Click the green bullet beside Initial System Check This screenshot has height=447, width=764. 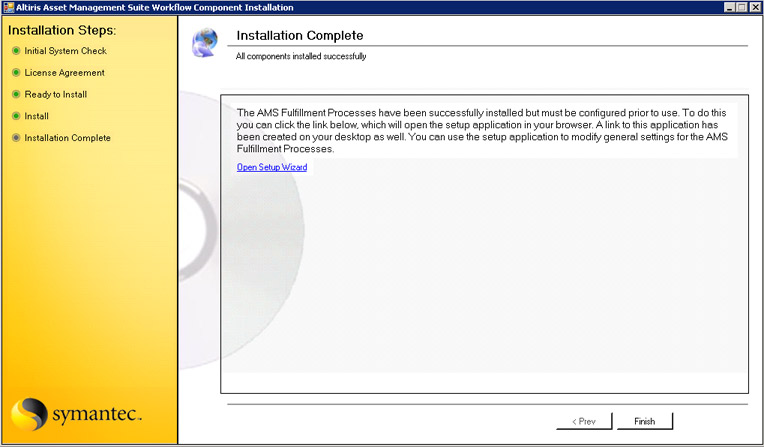point(16,51)
